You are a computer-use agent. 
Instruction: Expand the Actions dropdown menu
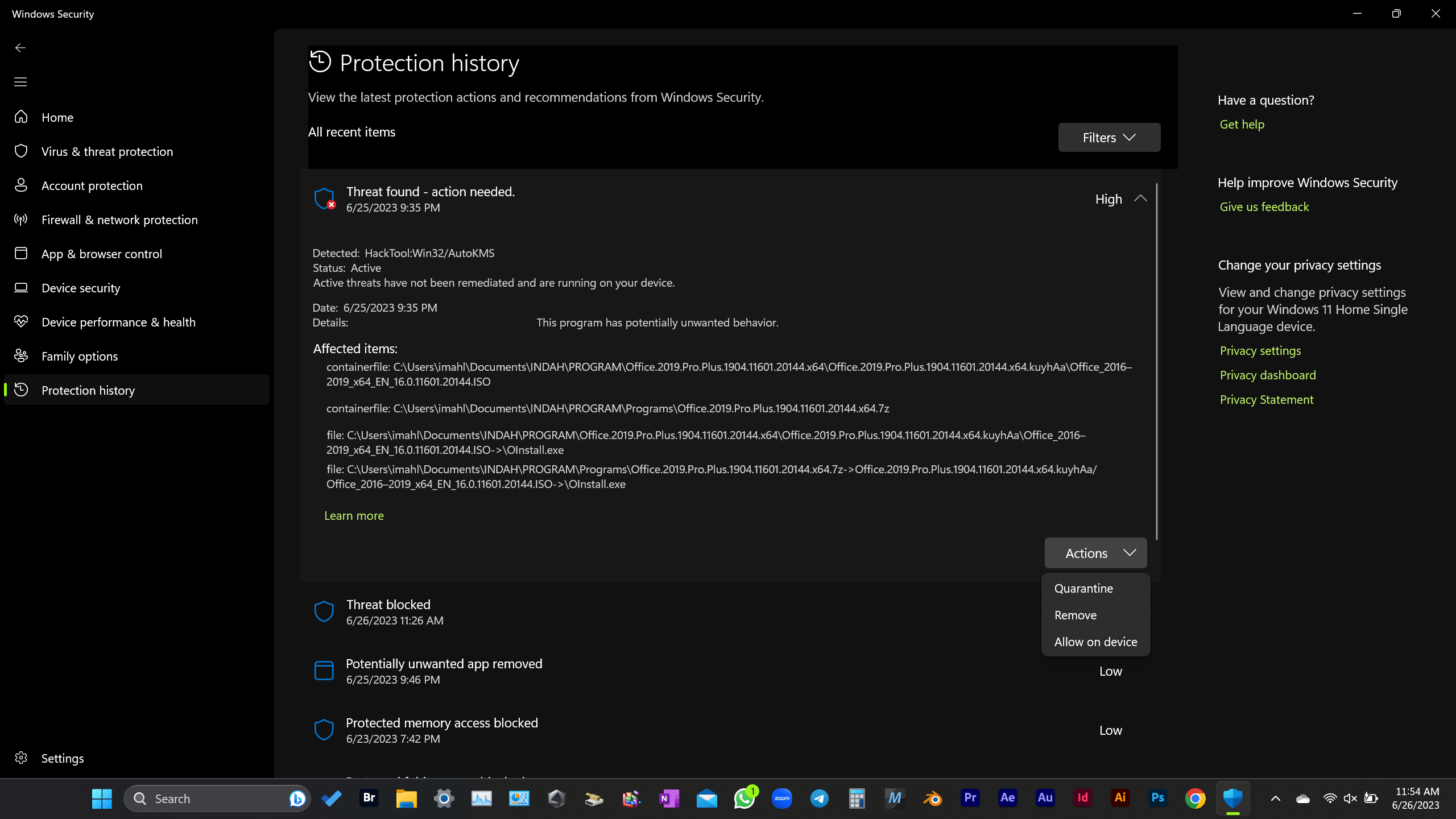point(1096,552)
